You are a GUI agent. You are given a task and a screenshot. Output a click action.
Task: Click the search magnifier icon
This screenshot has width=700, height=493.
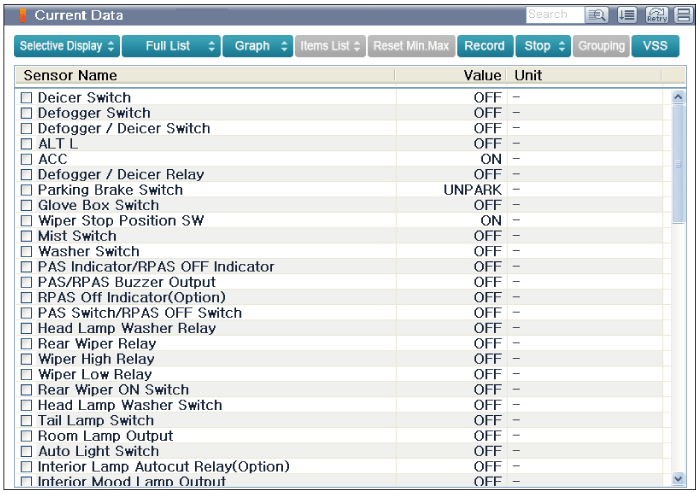pos(598,15)
